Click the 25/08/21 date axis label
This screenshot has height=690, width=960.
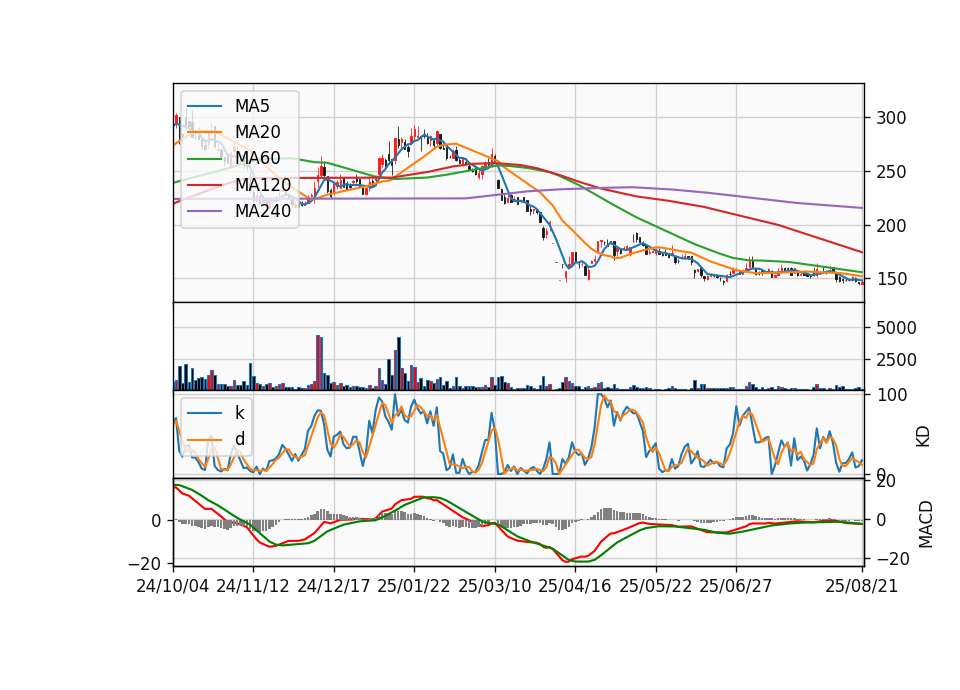[862, 586]
